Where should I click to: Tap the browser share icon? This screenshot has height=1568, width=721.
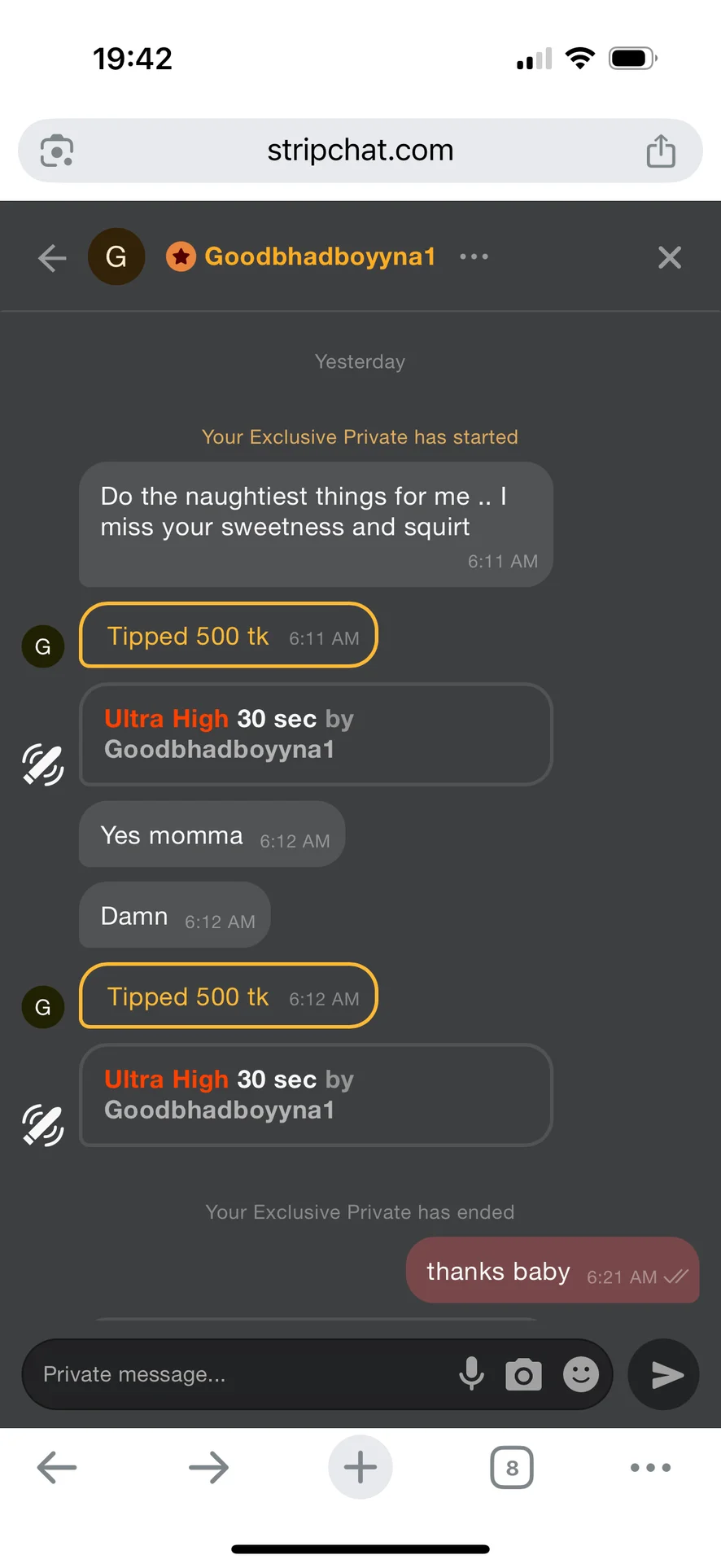[661, 151]
